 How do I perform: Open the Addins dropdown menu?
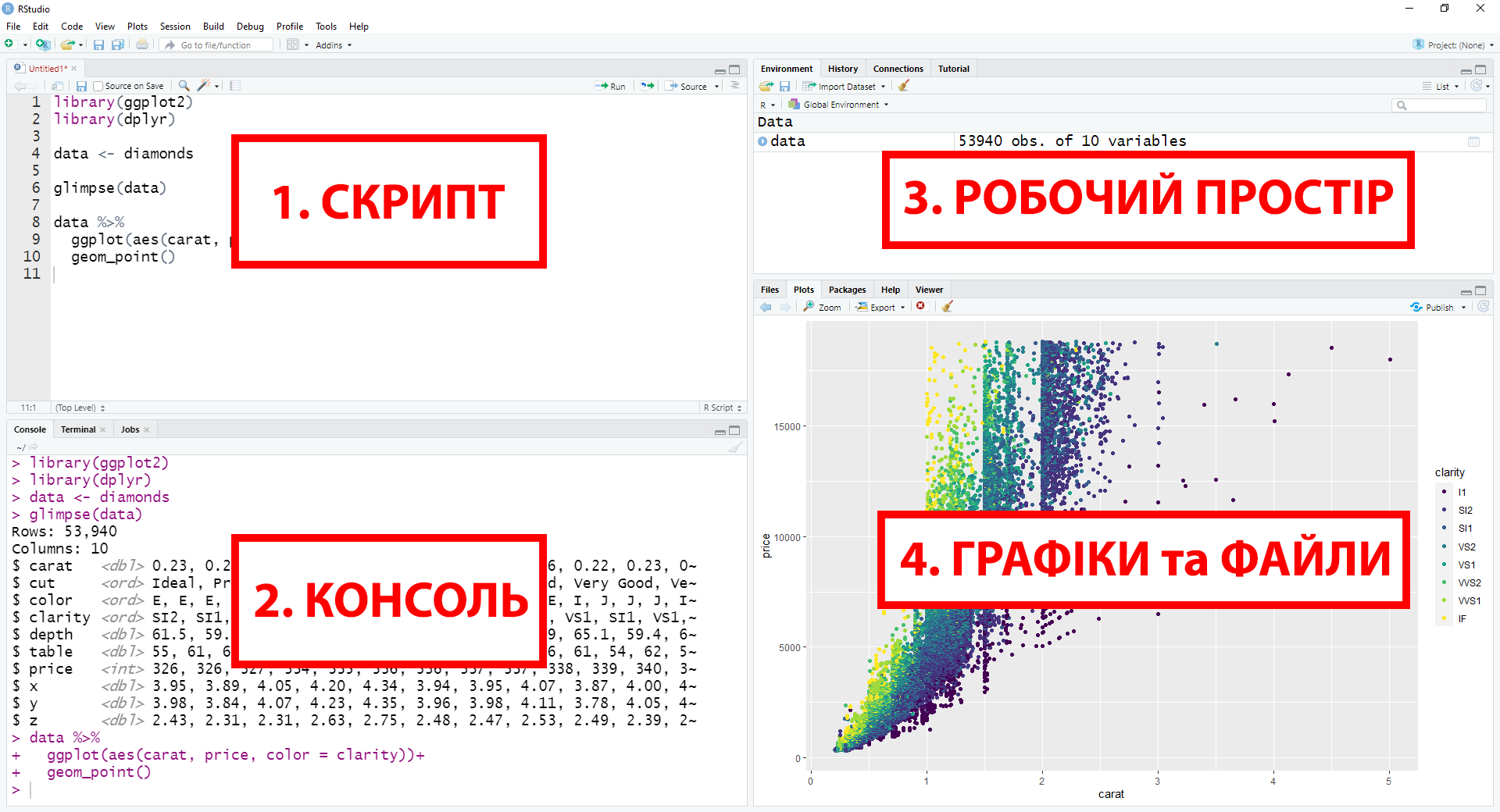point(334,45)
